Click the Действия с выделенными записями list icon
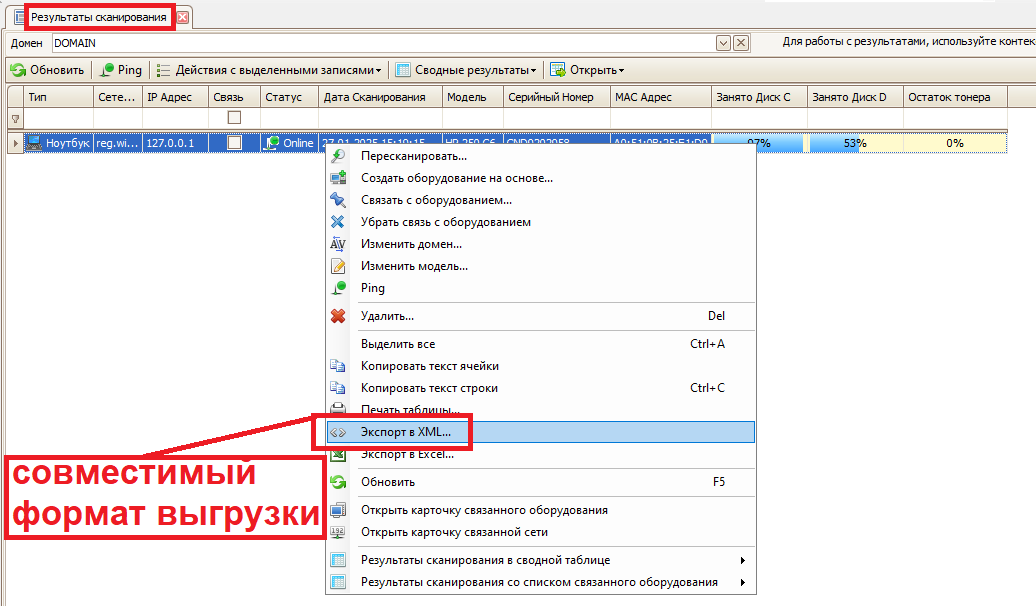 tap(163, 69)
